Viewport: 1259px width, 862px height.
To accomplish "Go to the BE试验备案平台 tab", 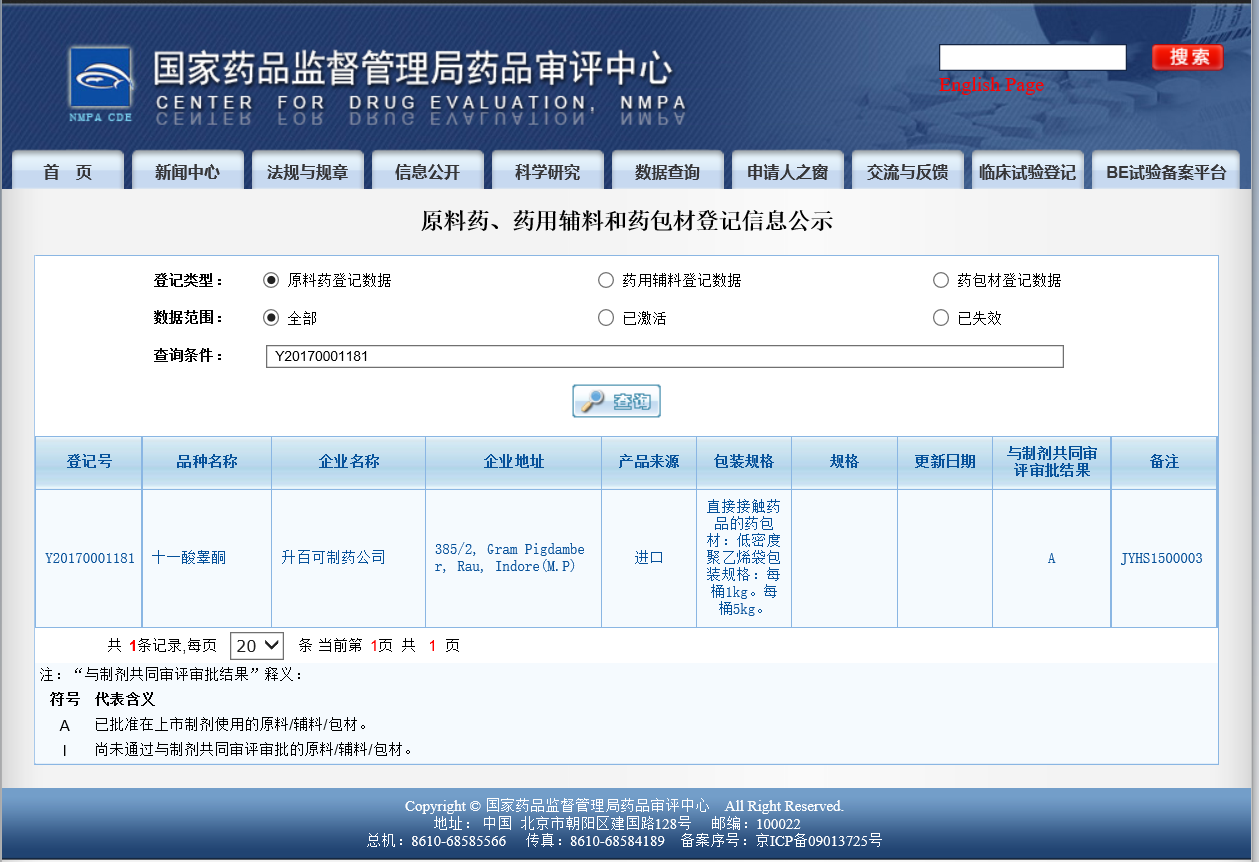I will coord(1166,170).
